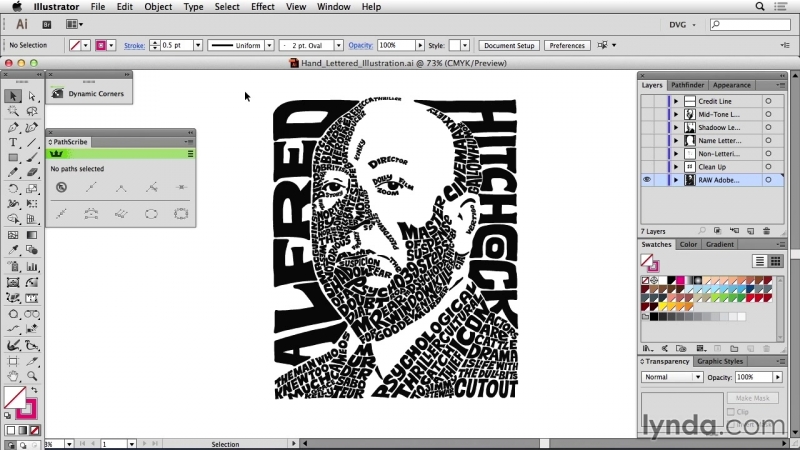Click the PathScribe crown icon
Screen dimensions: 800x450
coord(56,154)
